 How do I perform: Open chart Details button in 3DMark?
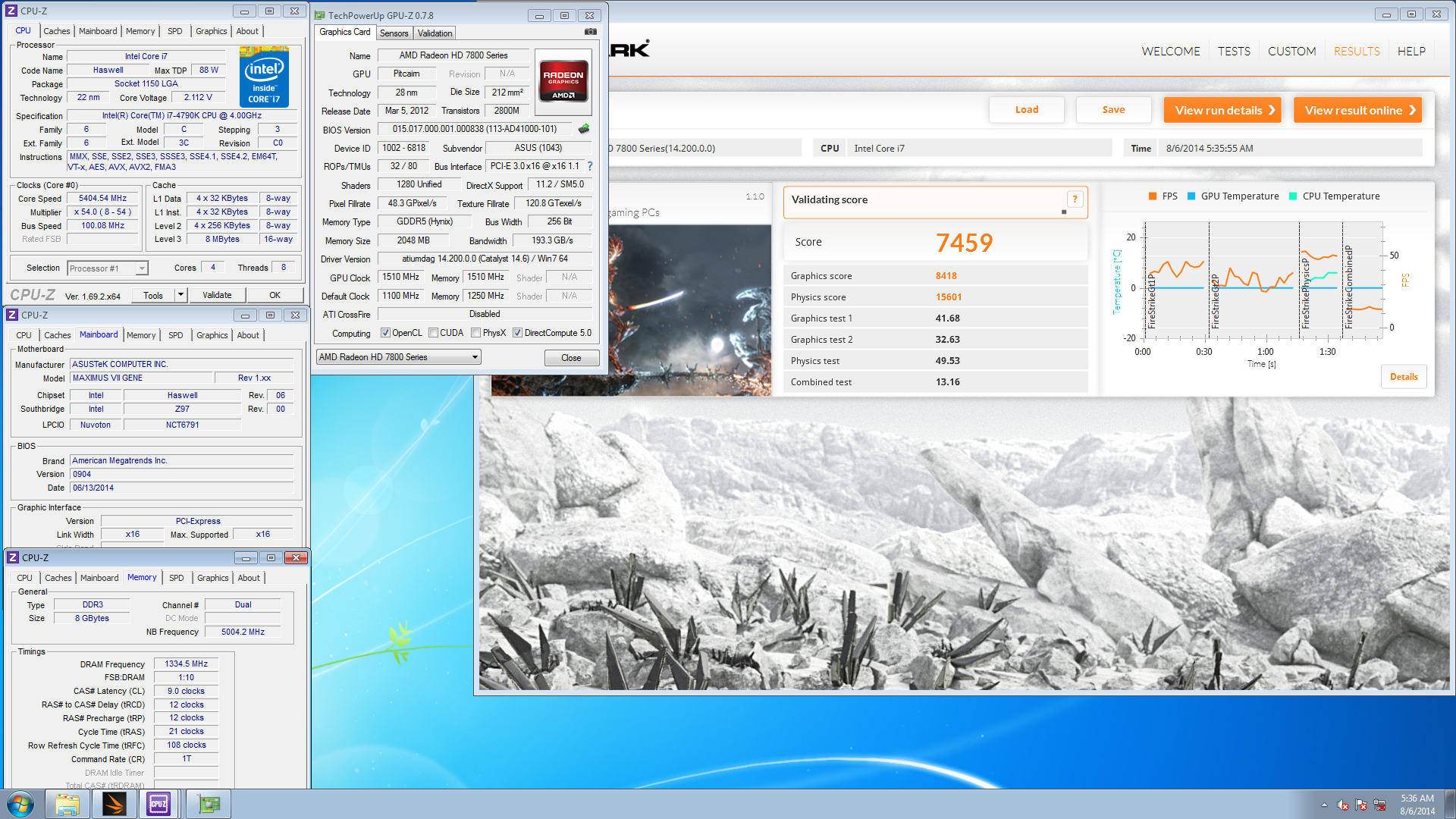pos(1404,377)
